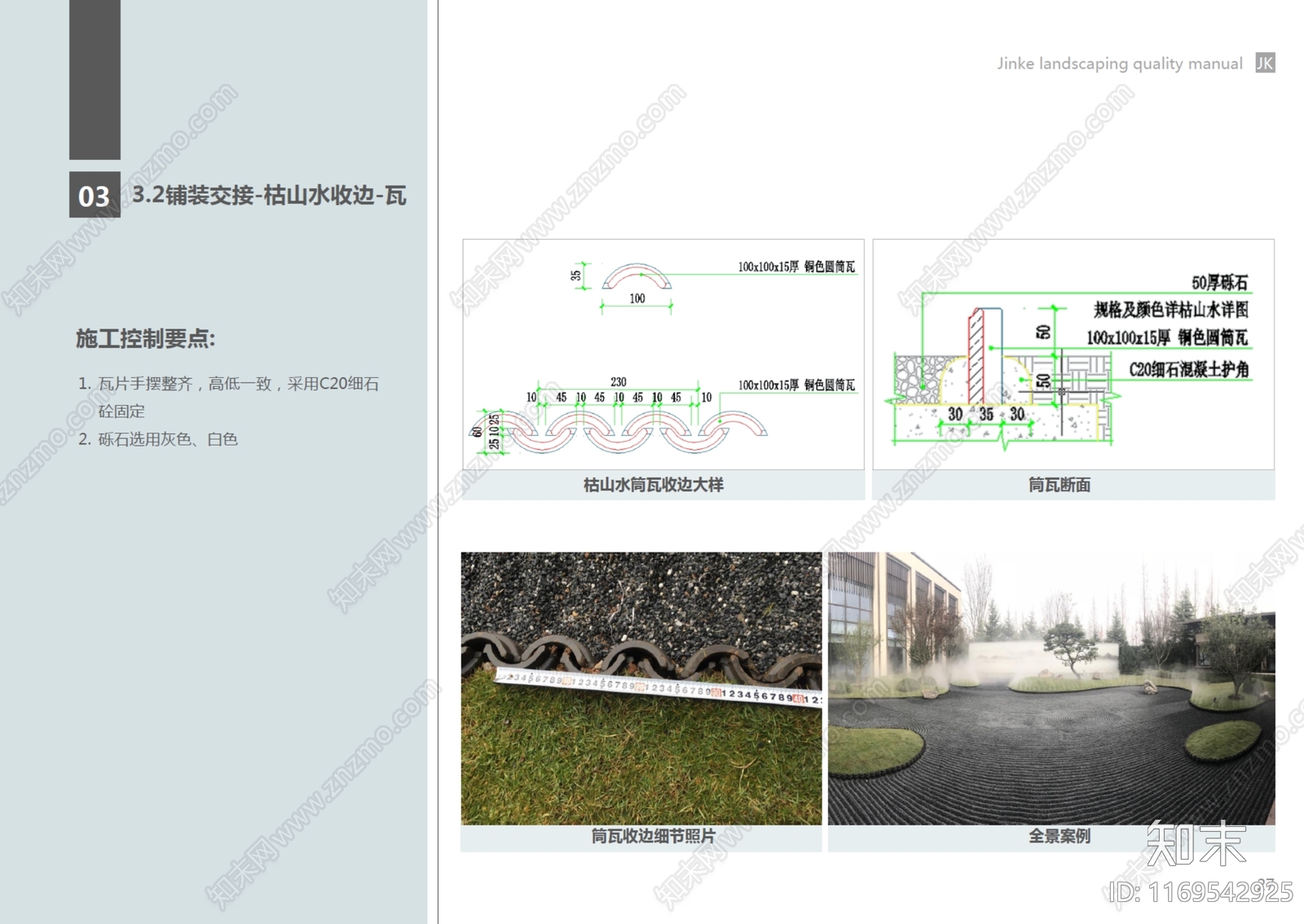This screenshot has height=924, width=1304.
Task: Click the 03 section number box
Action: click(95, 195)
